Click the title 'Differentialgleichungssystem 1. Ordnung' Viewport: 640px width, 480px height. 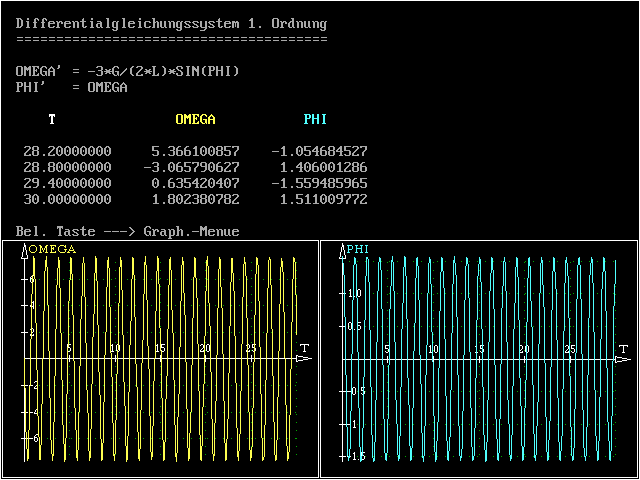171,23
